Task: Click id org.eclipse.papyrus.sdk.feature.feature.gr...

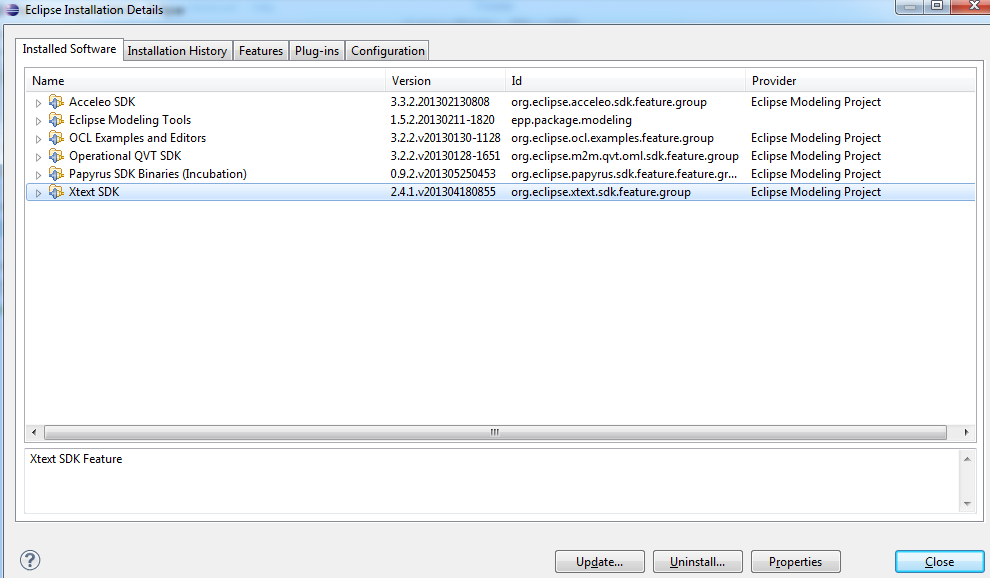Action: 624,174
